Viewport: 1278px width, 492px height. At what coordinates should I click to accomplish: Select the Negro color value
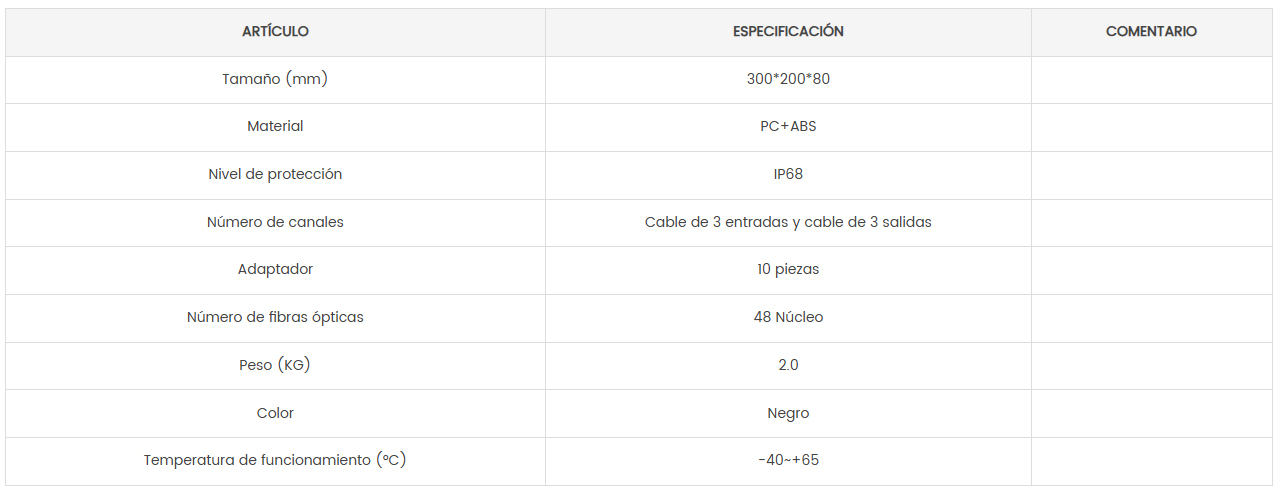pyautogui.click(x=788, y=413)
